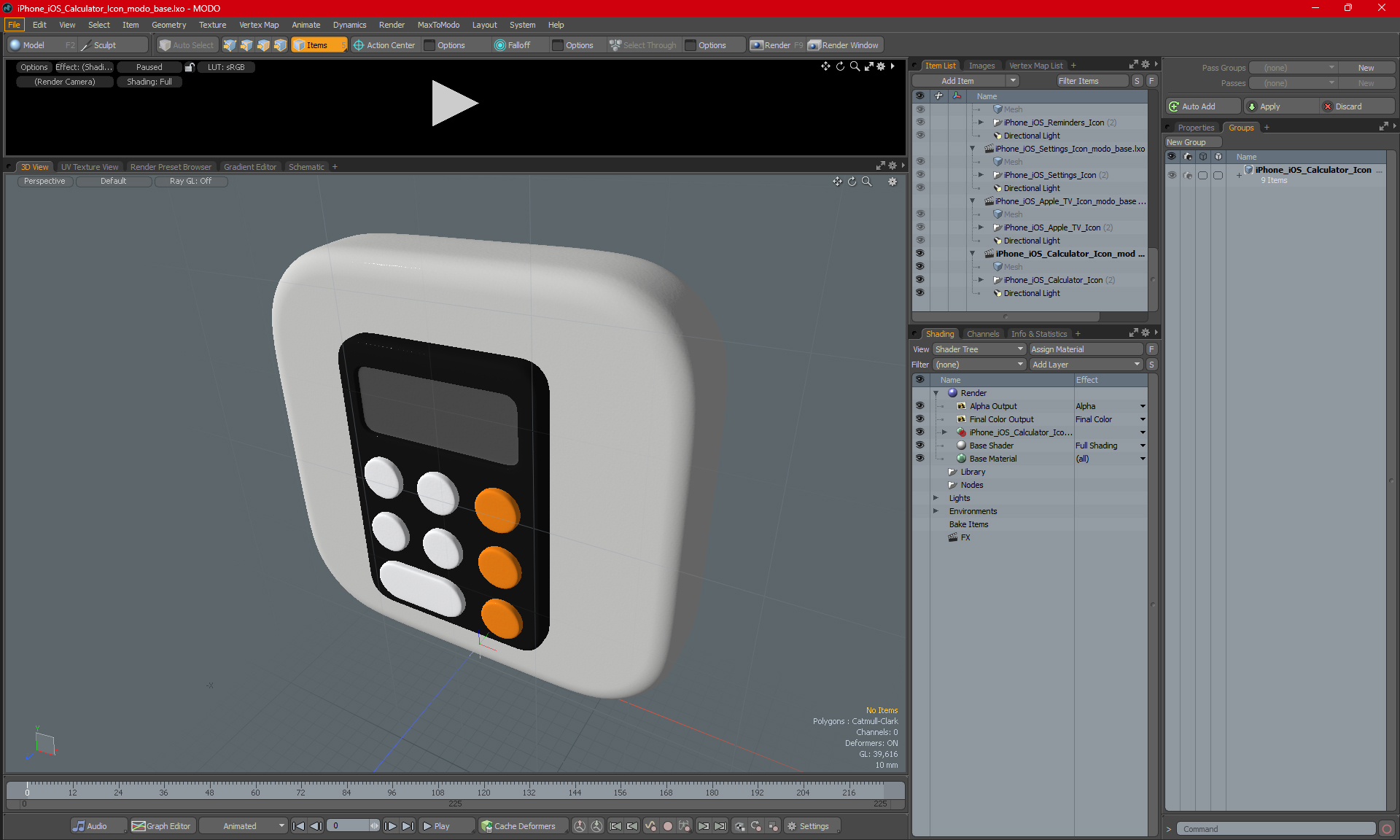Toggle visibility of Base Shader layer
This screenshot has height=840, width=1400.
tap(920, 446)
